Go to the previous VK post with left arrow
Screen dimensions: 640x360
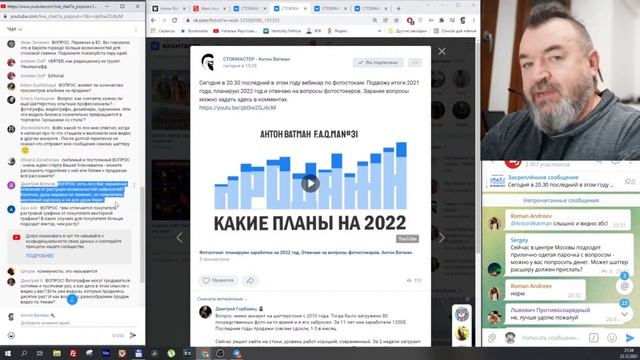coord(180,238)
